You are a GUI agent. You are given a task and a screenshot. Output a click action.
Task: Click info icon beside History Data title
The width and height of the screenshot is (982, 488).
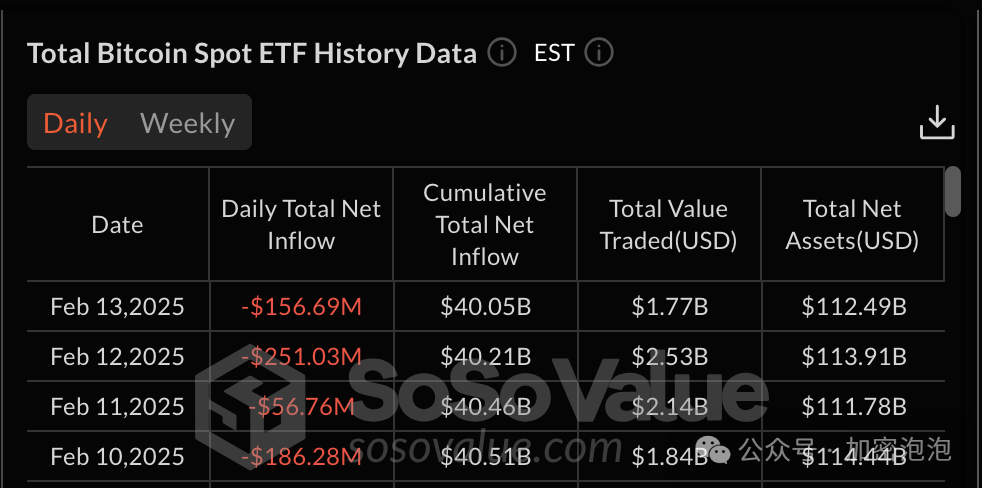click(502, 53)
